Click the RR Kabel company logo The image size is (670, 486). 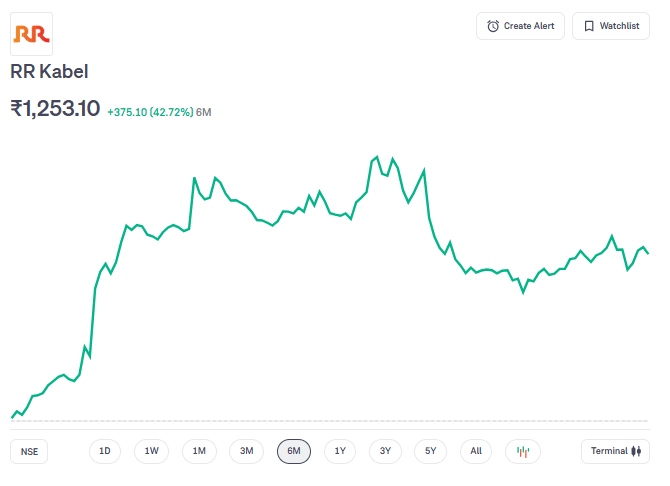[31, 34]
